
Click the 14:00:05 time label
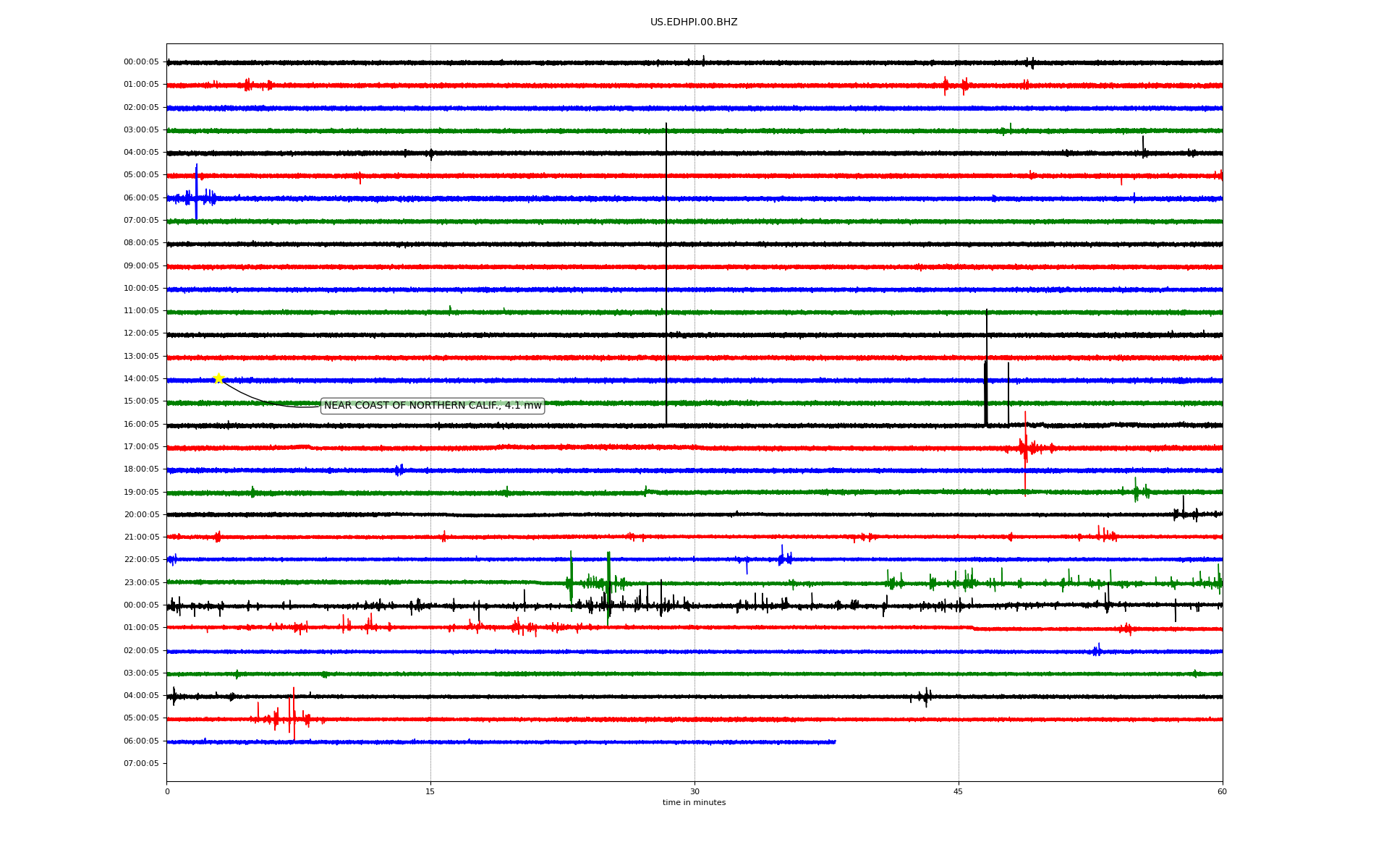tap(141, 379)
